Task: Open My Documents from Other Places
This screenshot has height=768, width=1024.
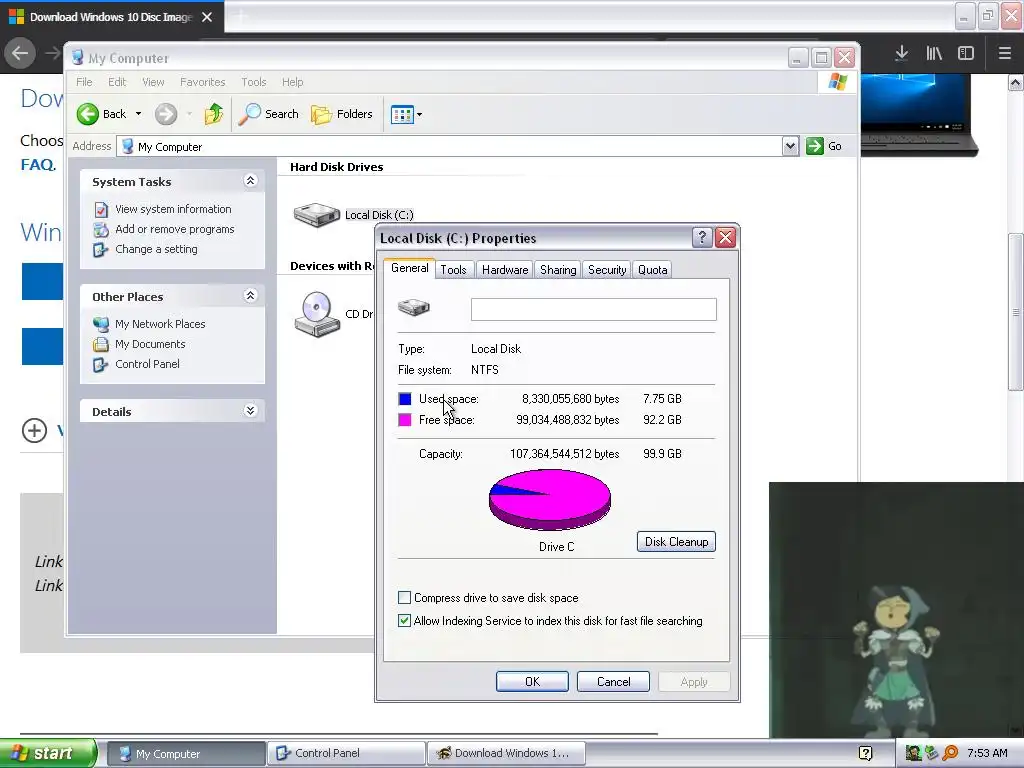Action: (x=150, y=344)
